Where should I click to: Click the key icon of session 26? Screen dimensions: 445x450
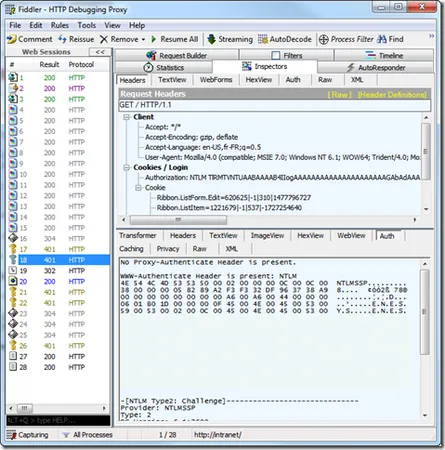point(13,345)
